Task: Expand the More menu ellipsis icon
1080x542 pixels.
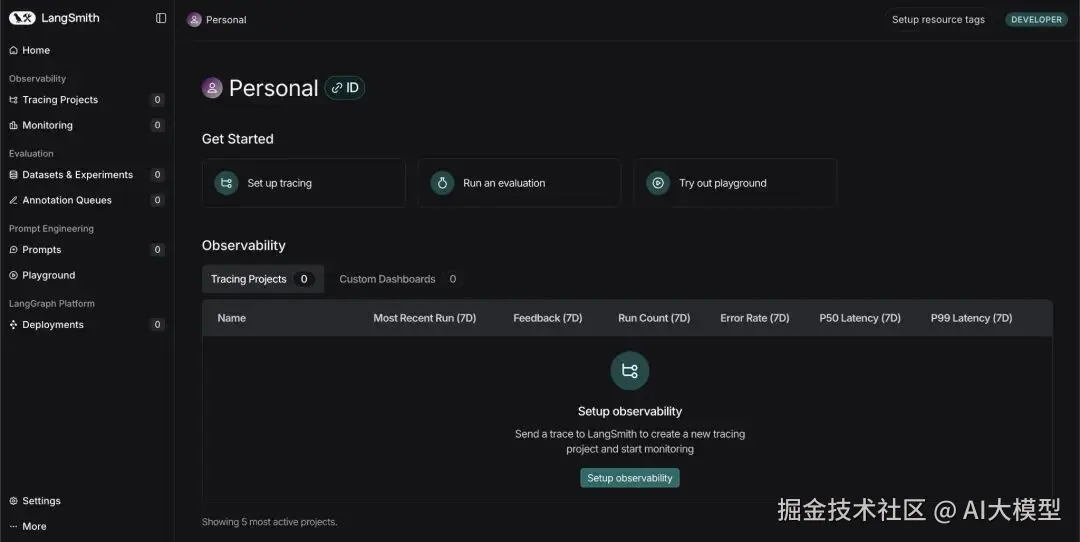Action: (x=13, y=527)
